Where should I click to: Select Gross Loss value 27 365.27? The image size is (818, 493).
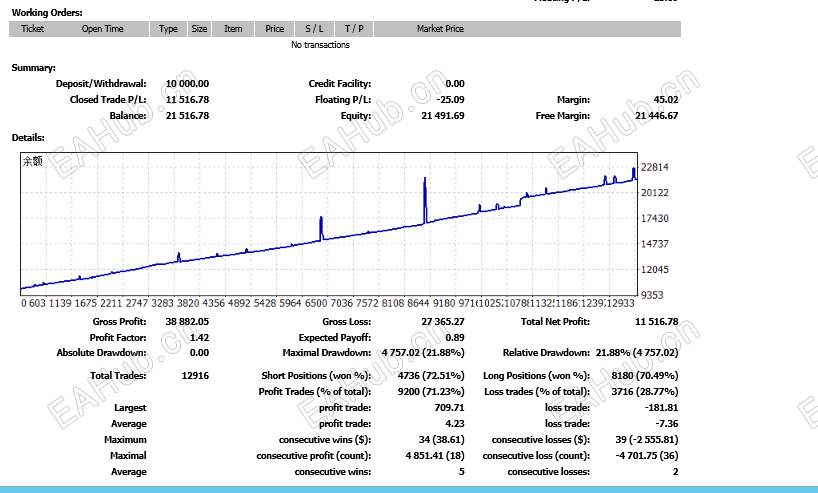(443, 322)
